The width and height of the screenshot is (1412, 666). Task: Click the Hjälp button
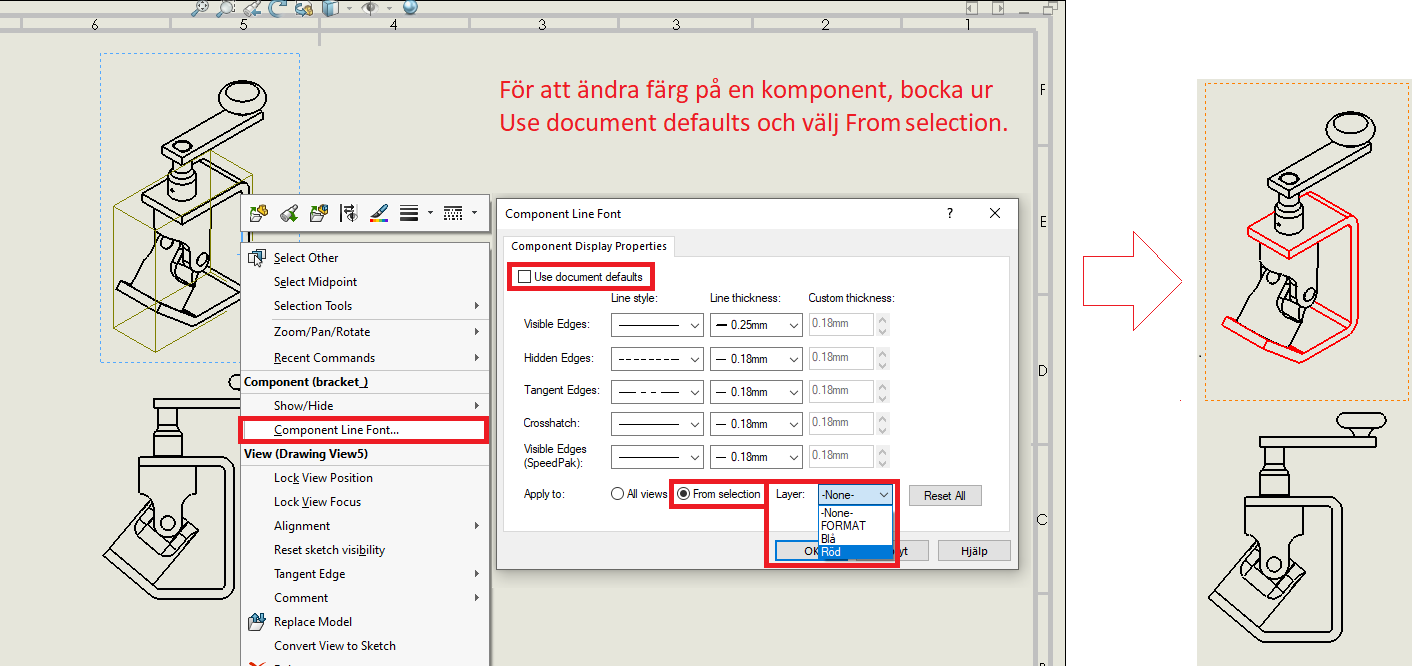click(x=973, y=551)
